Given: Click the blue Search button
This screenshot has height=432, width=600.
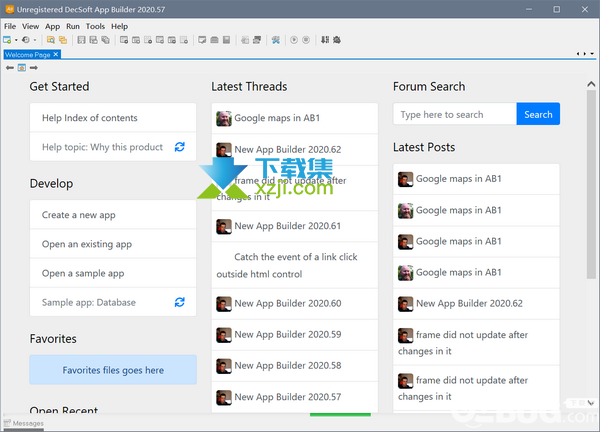Looking at the screenshot, I should click(538, 114).
